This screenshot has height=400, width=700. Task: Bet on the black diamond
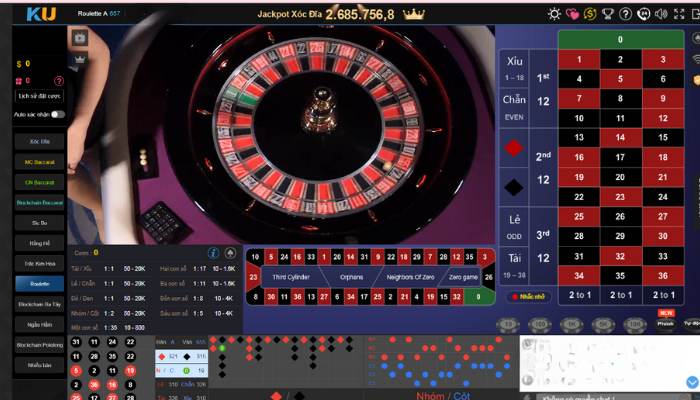click(x=513, y=187)
